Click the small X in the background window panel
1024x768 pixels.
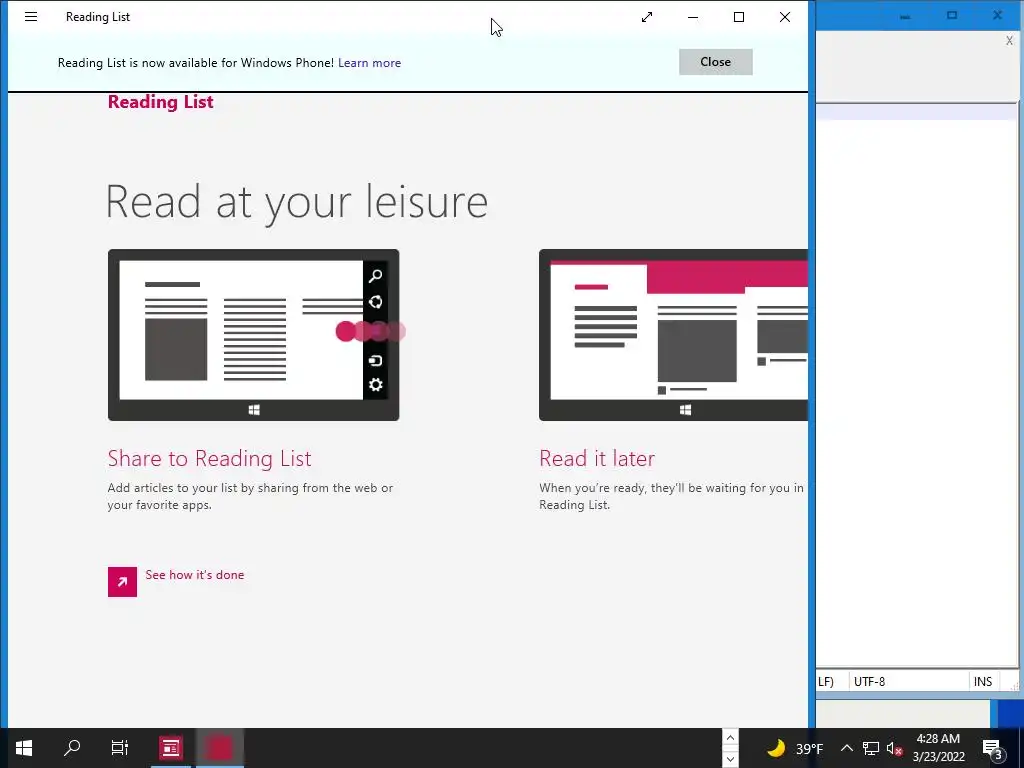click(1010, 40)
